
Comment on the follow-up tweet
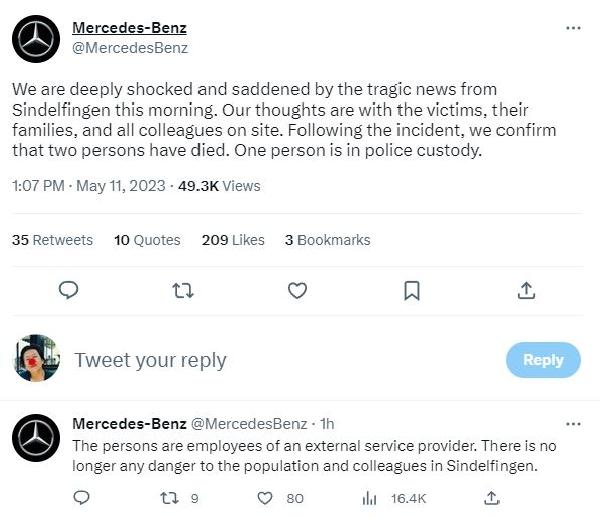pyautogui.click(x=83, y=497)
